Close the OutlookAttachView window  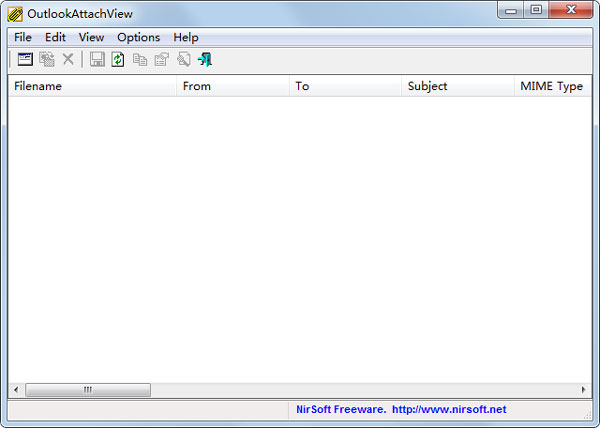click(x=571, y=10)
